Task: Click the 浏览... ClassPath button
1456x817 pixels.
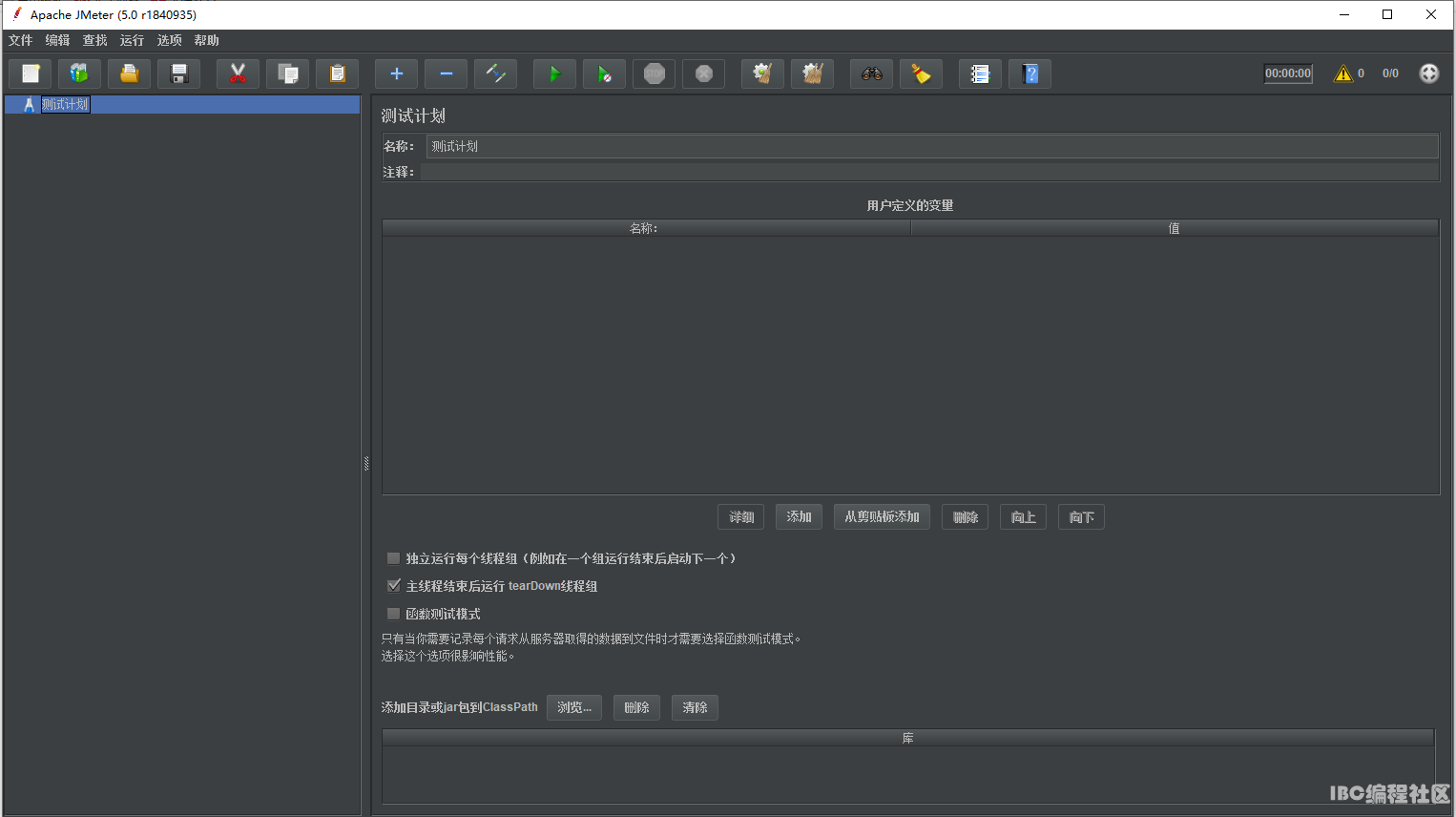Action: (574, 707)
